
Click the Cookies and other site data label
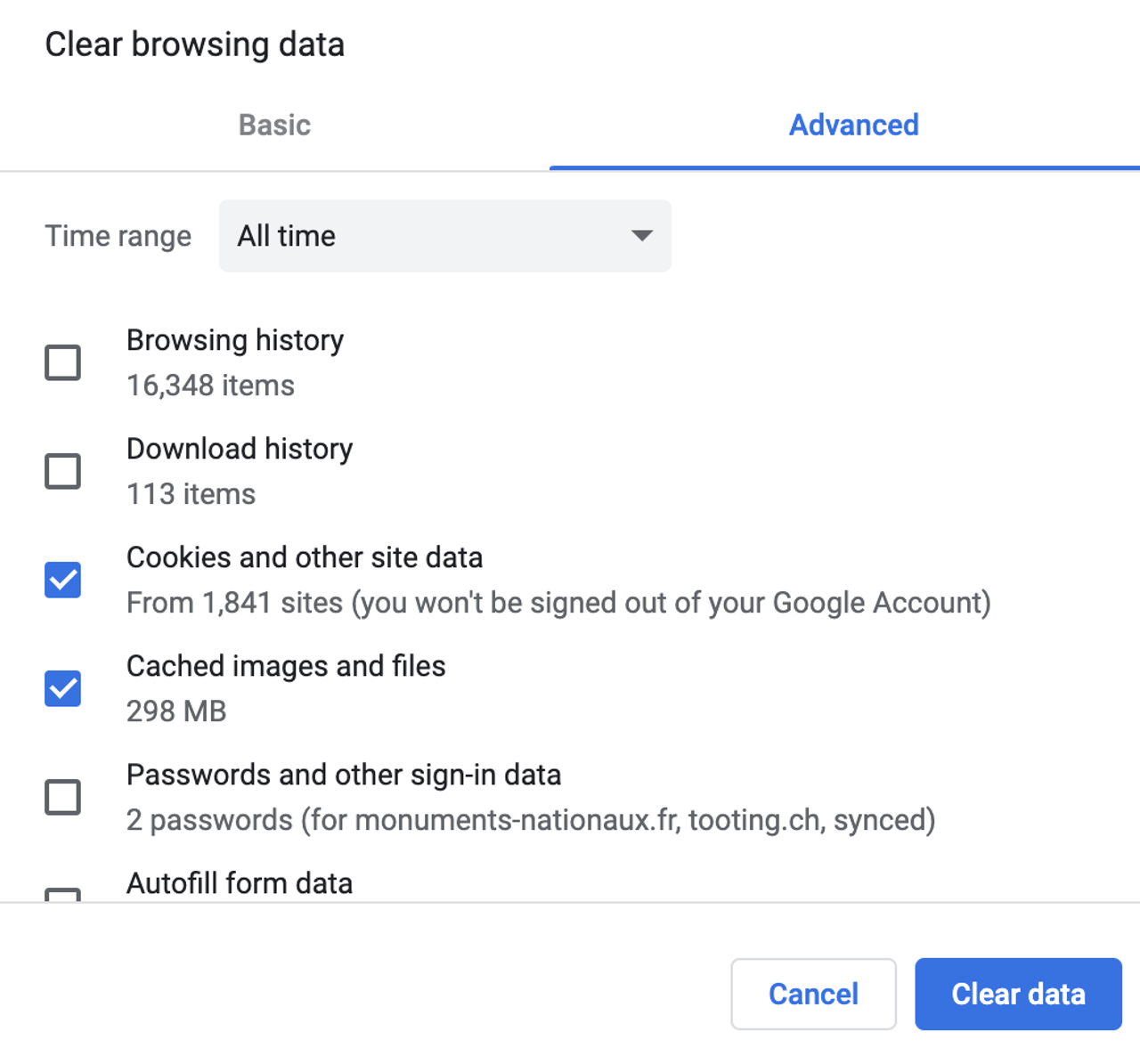coord(305,557)
